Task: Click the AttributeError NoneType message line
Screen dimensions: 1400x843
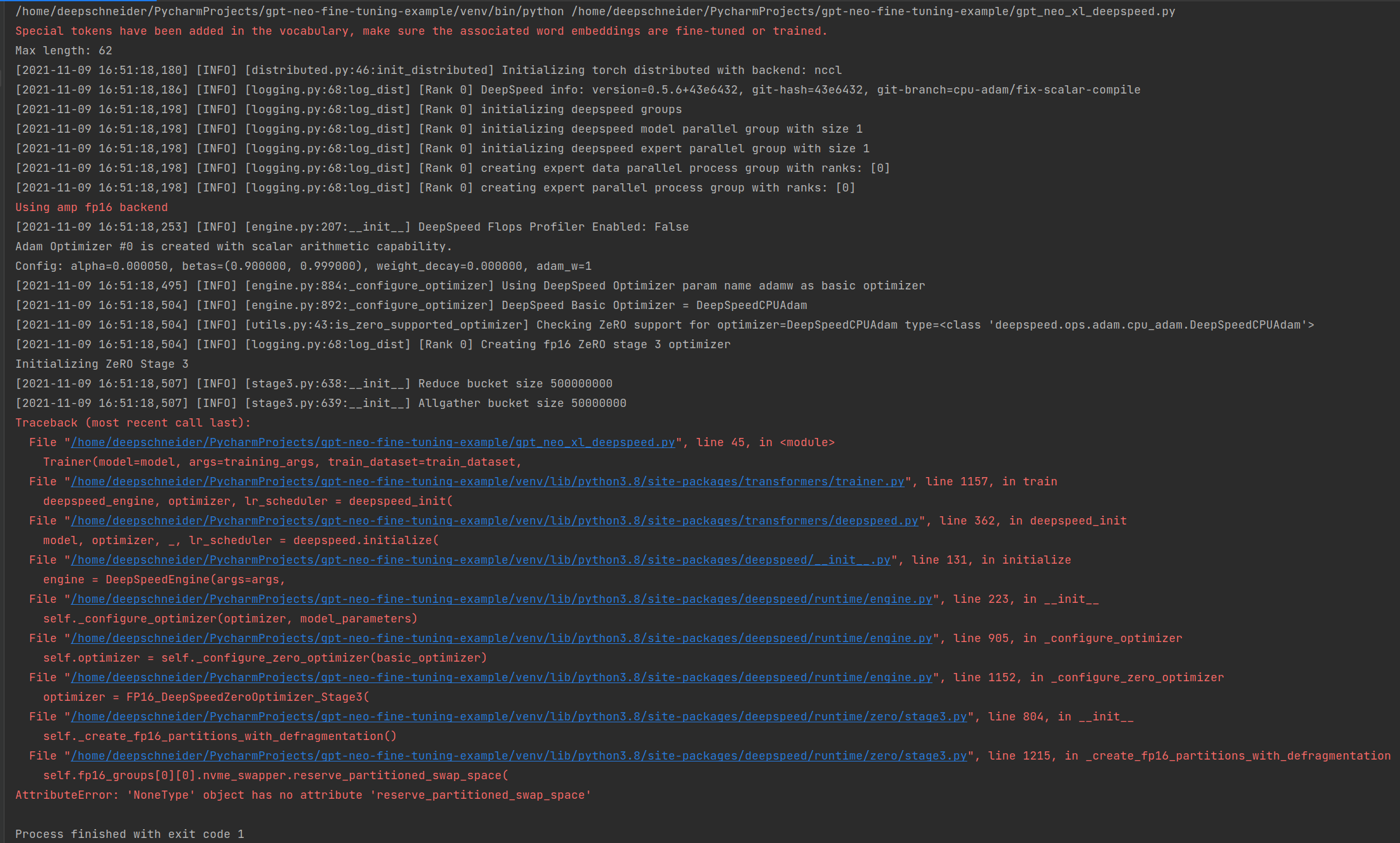Action: (303, 795)
